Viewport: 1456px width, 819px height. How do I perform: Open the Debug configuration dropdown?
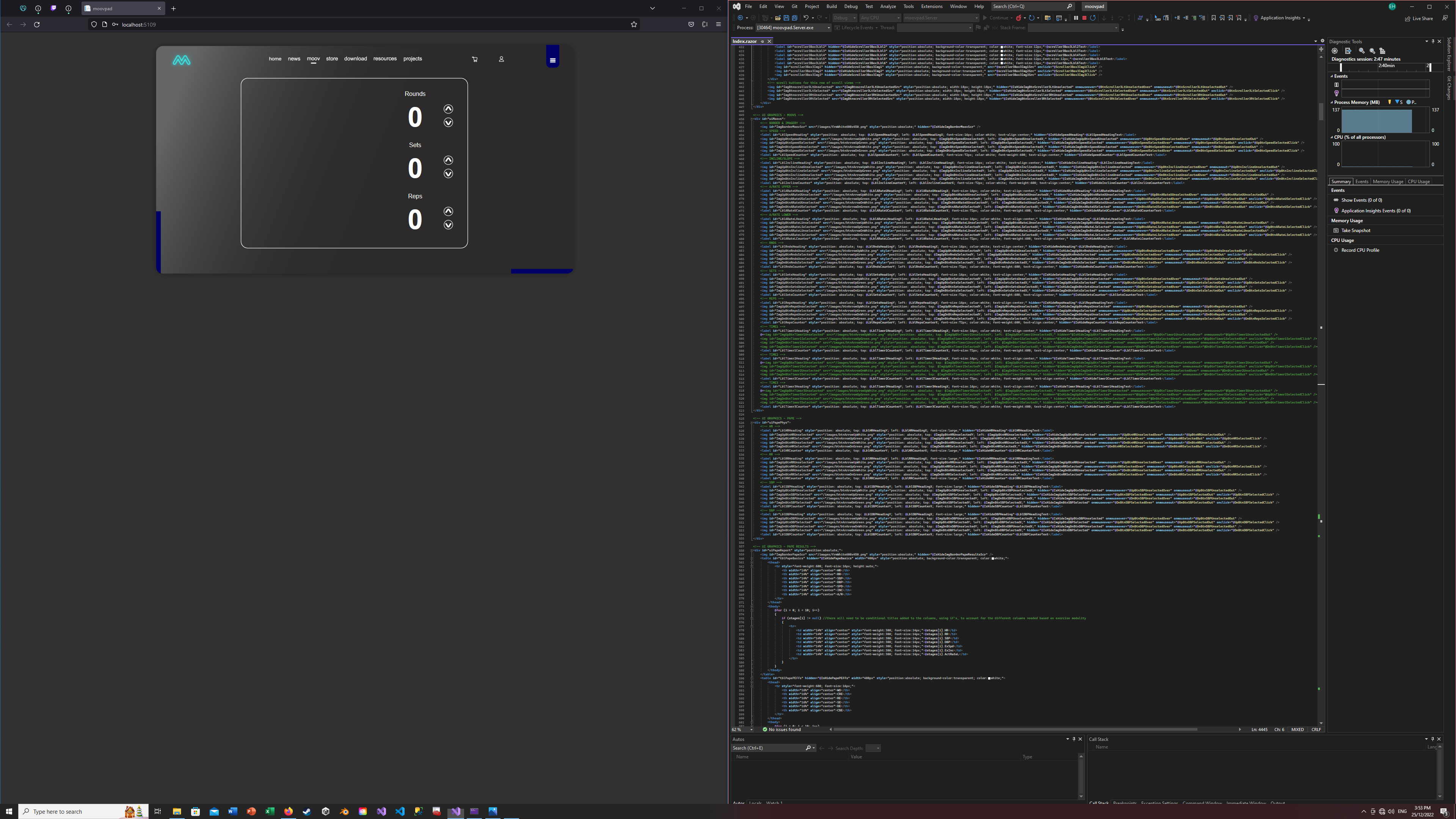[x=845, y=18]
